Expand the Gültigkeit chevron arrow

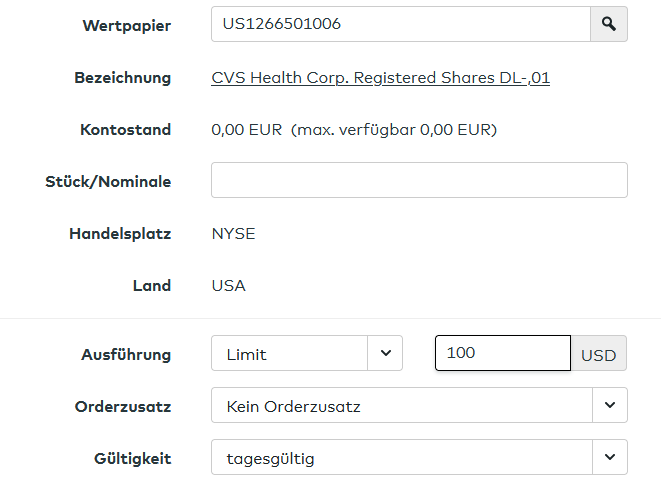point(609,458)
